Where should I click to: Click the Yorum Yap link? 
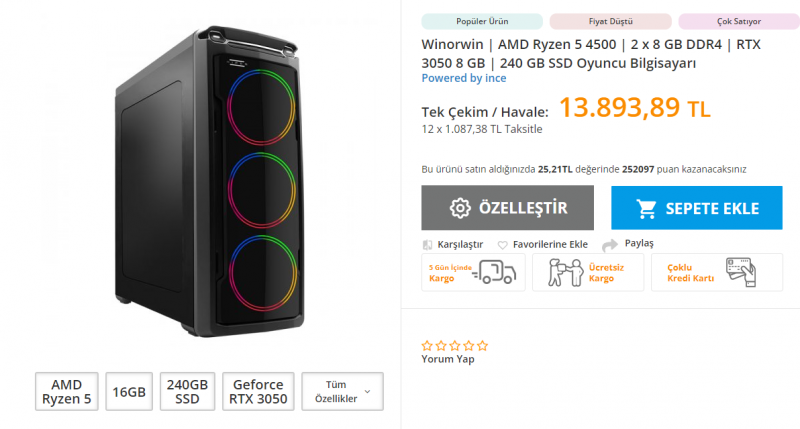click(448, 359)
